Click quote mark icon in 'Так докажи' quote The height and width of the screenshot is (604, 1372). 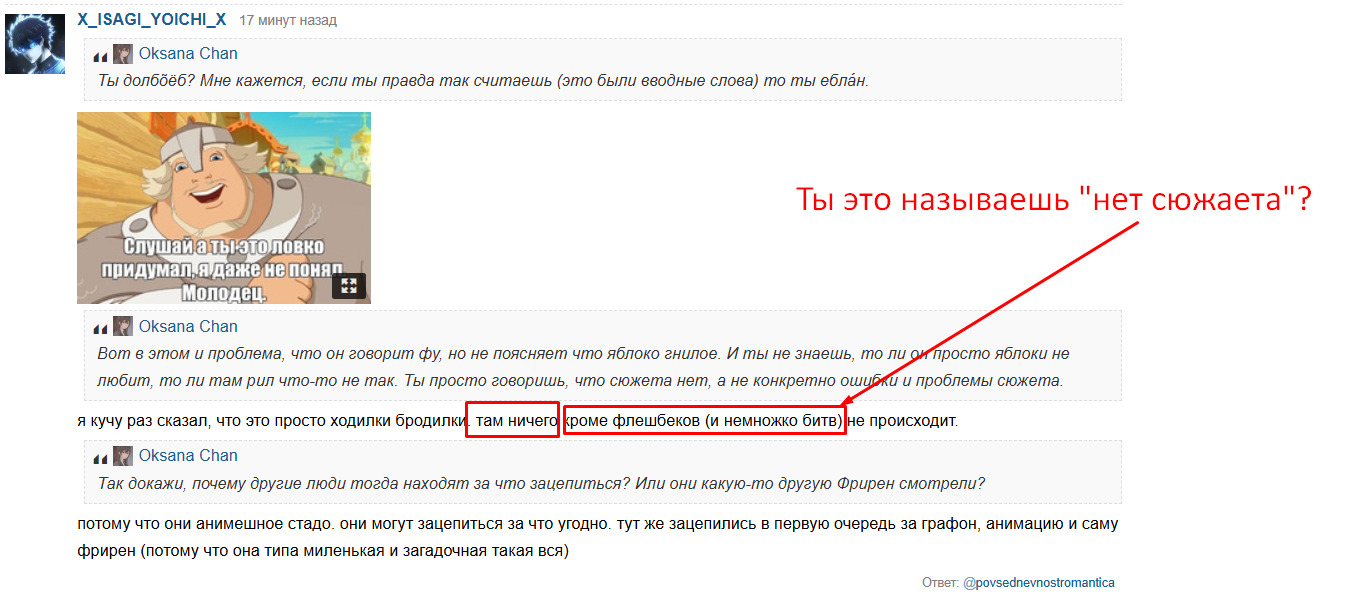[100, 458]
